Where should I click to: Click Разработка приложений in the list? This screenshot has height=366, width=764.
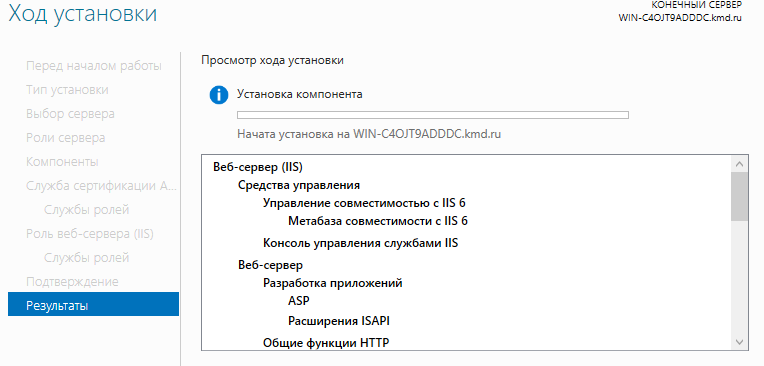pyautogui.click(x=333, y=283)
